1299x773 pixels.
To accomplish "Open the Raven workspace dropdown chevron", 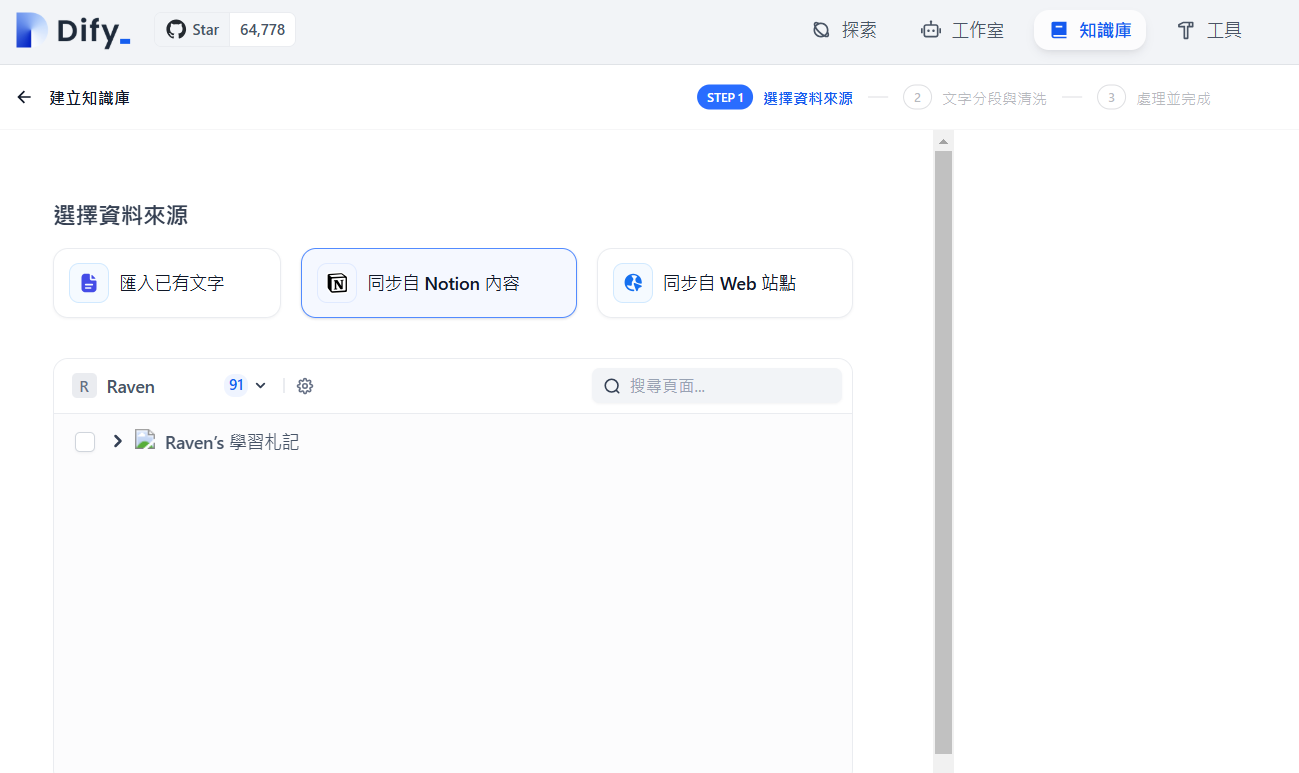I will pos(261,386).
